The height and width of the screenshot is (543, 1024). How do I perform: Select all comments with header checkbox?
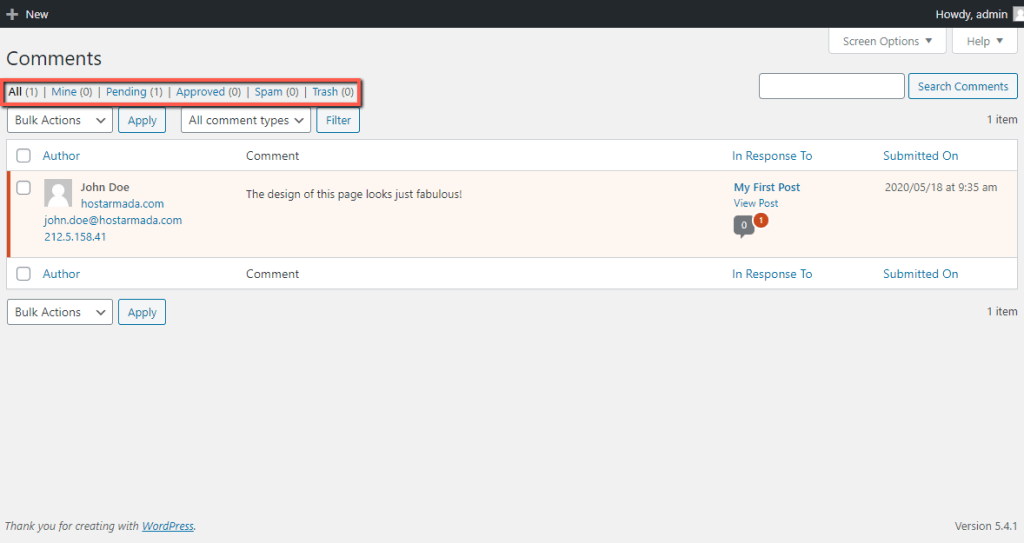(24, 156)
